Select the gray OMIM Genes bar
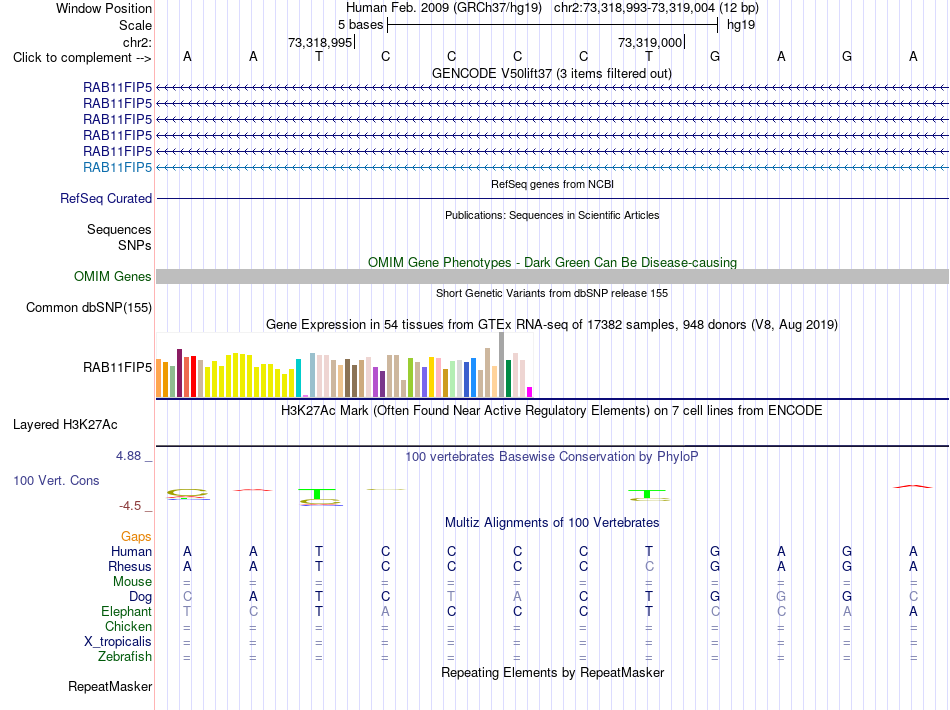This screenshot has width=950, height=710. [x=552, y=276]
